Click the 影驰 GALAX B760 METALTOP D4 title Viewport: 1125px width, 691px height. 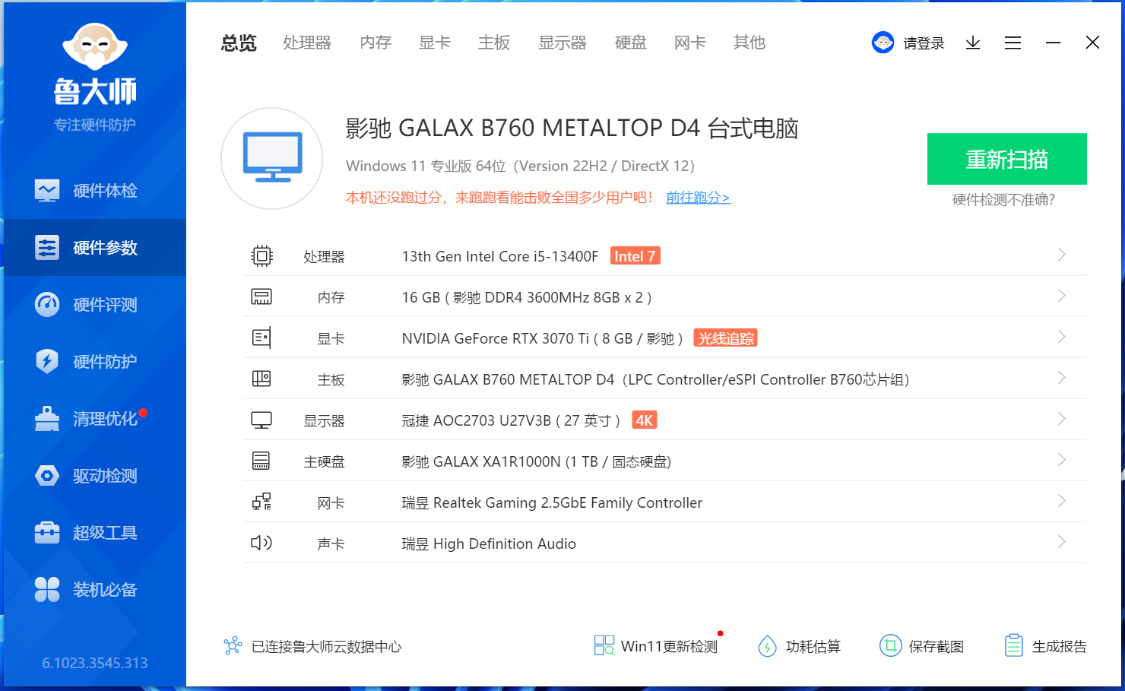572,128
